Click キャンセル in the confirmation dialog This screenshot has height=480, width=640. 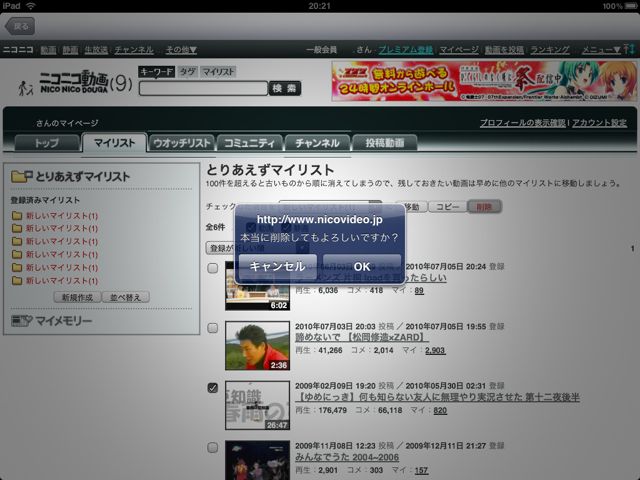tap(278, 267)
